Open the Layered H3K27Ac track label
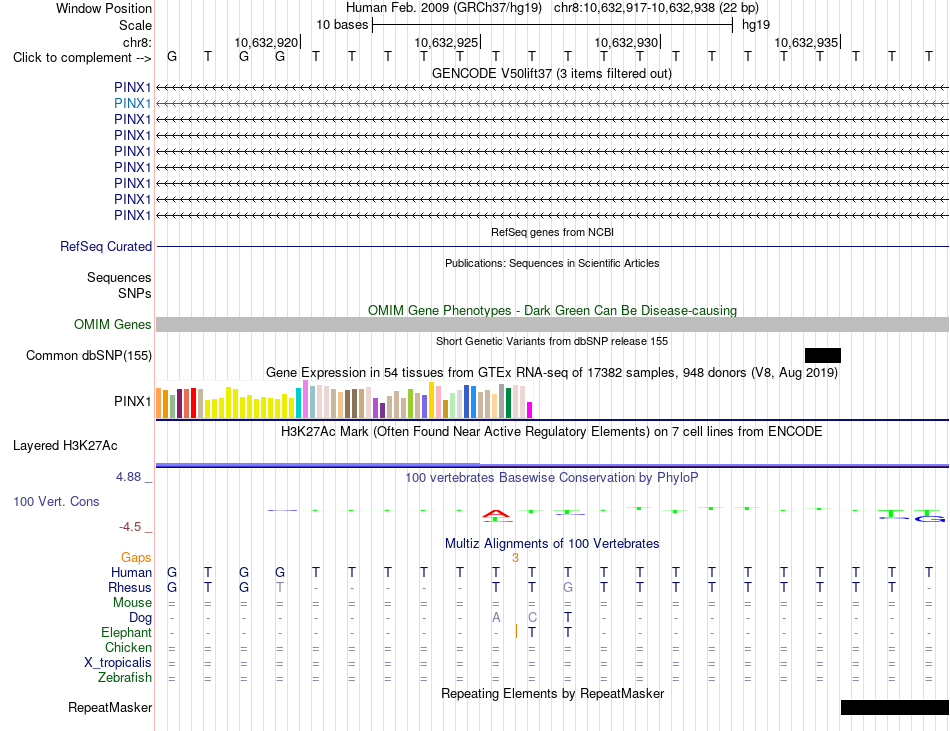 click(65, 446)
